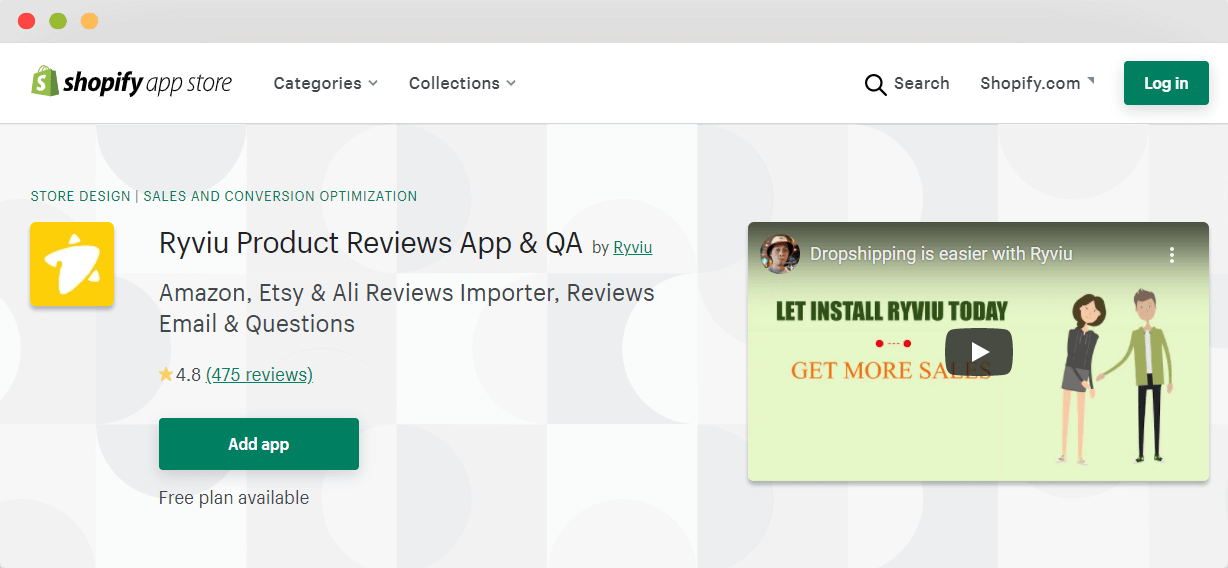Image resolution: width=1228 pixels, height=568 pixels.
Task: Open the 475 reviews link
Action: point(259,375)
